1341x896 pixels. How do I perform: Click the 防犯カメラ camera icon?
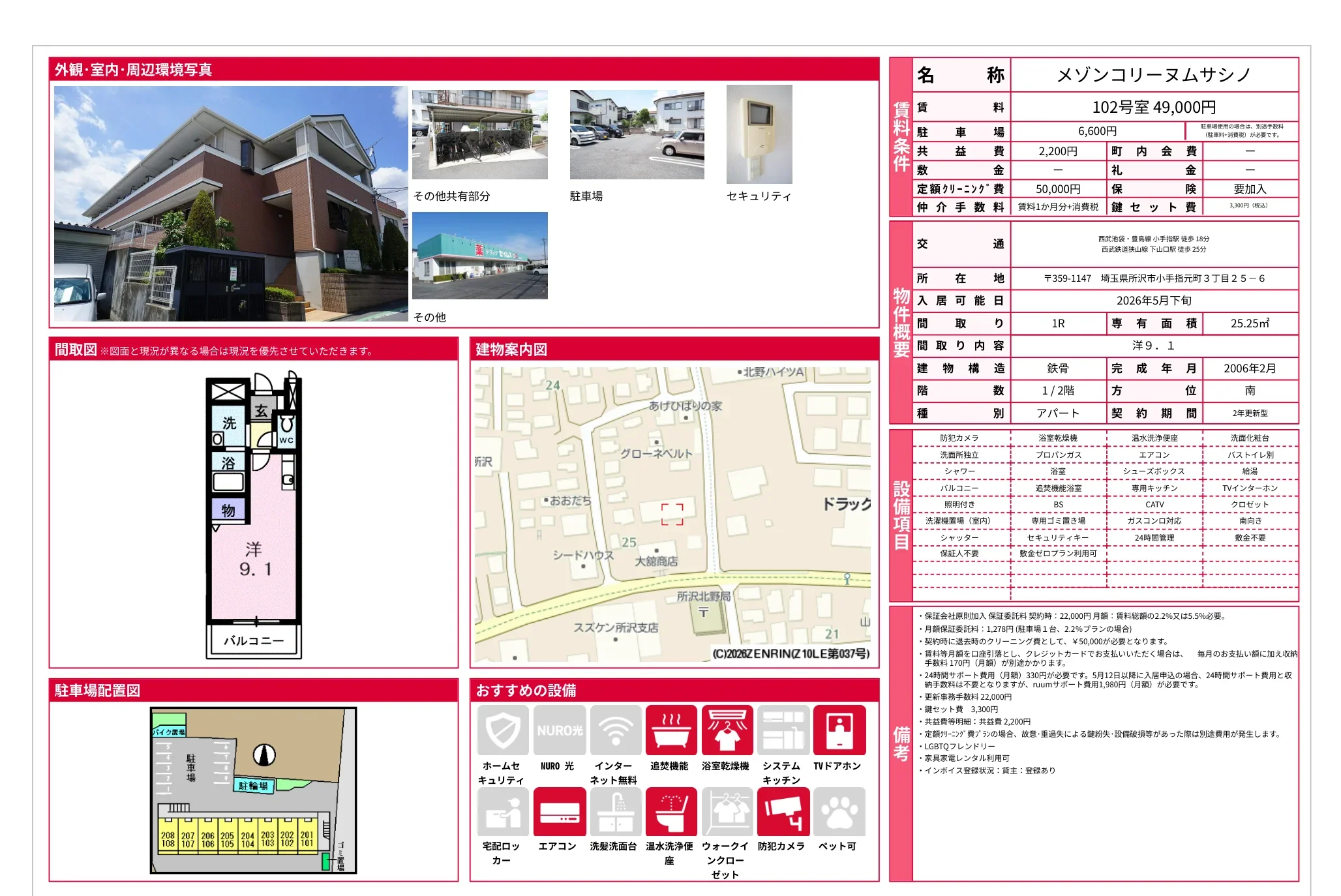click(x=783, y=811)
